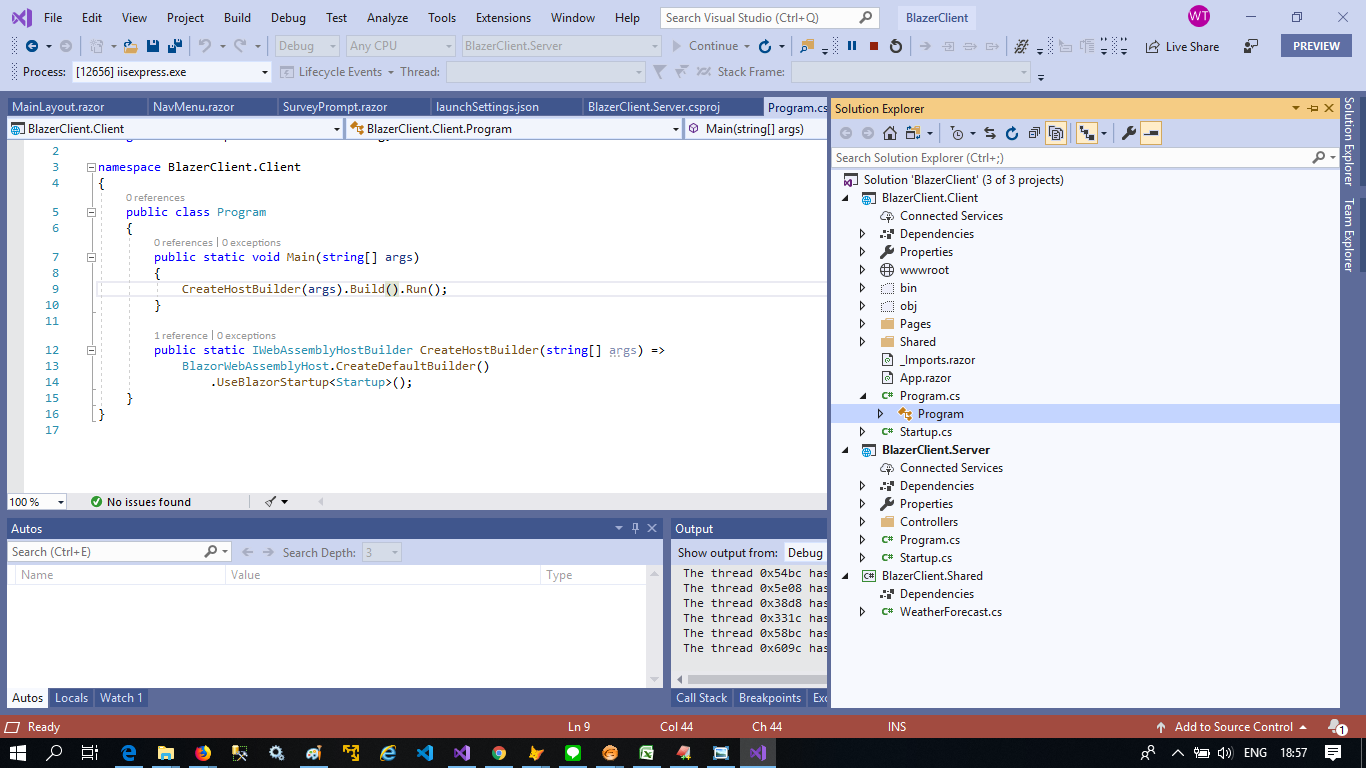Pause debugging with the Break All icon
The width and height of the screenshot is (1366, 768).
pyautogui.click(x=852, y=46)
